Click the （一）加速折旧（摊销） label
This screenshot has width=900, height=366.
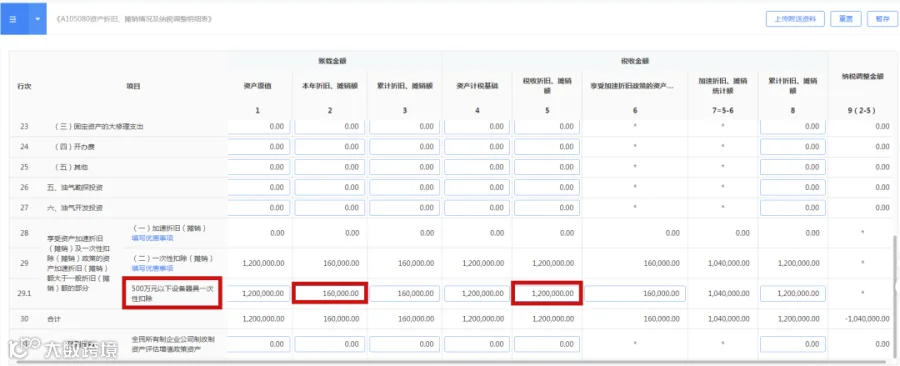(169, 228)
